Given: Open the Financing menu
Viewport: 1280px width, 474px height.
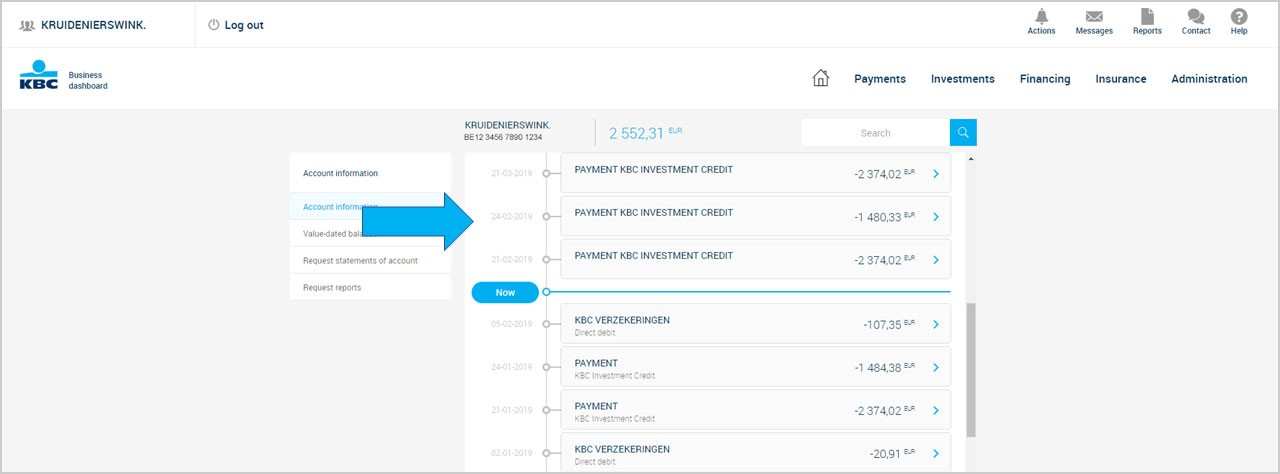Looking at the screenshot, I should click(1045, 79).
